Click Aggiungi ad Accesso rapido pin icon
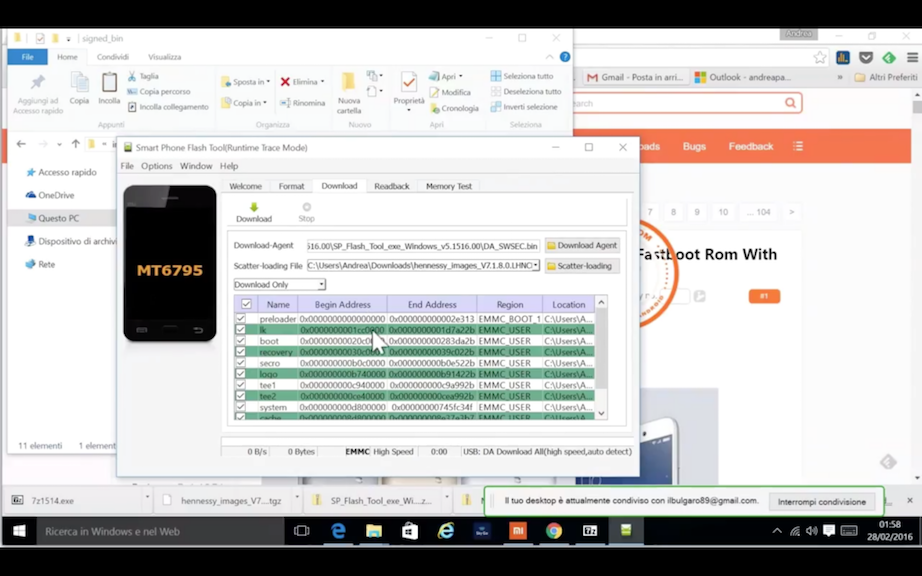The image size is (922, 576). click(38, 82)
